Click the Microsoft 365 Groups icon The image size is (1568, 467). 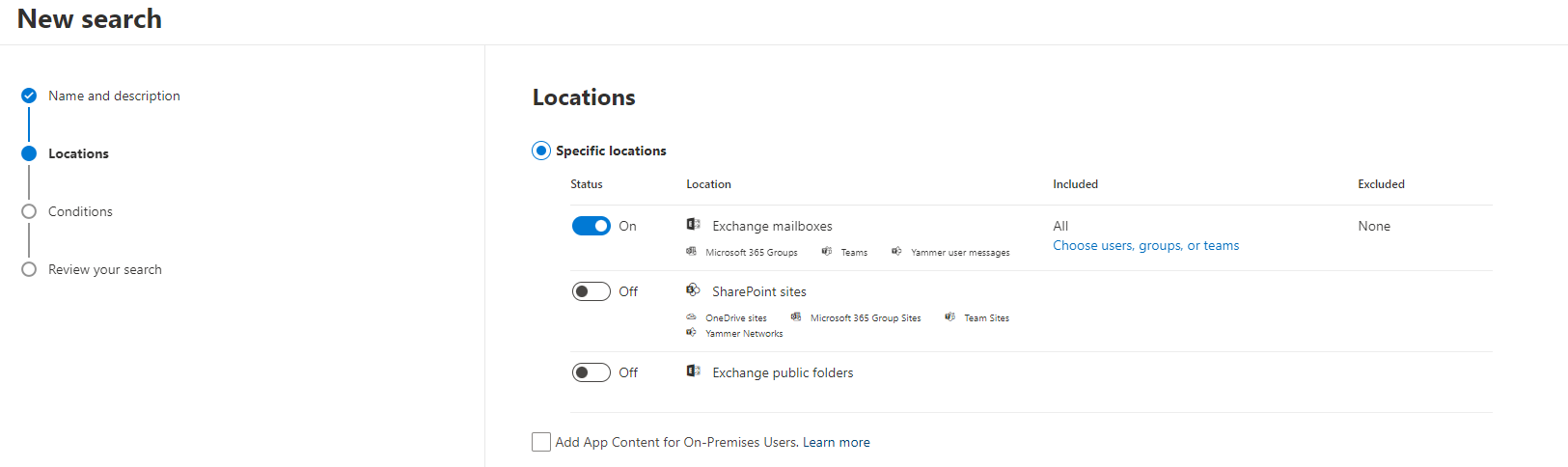691,251
